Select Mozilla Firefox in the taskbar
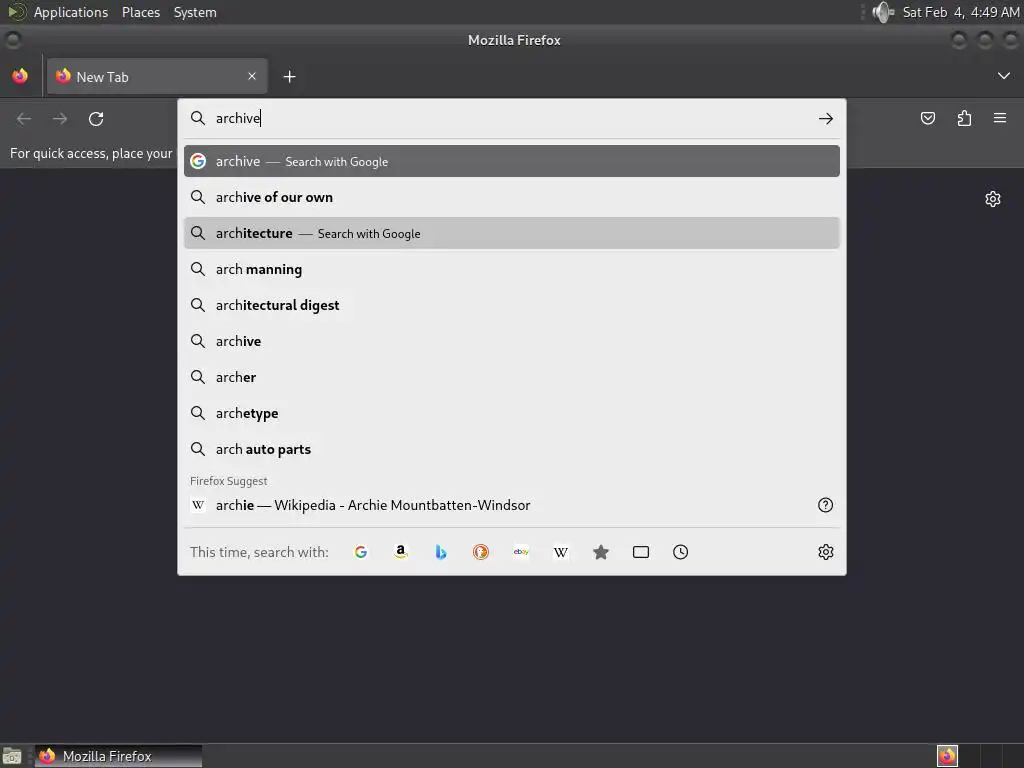1024x768 pixels. (118, 756)
